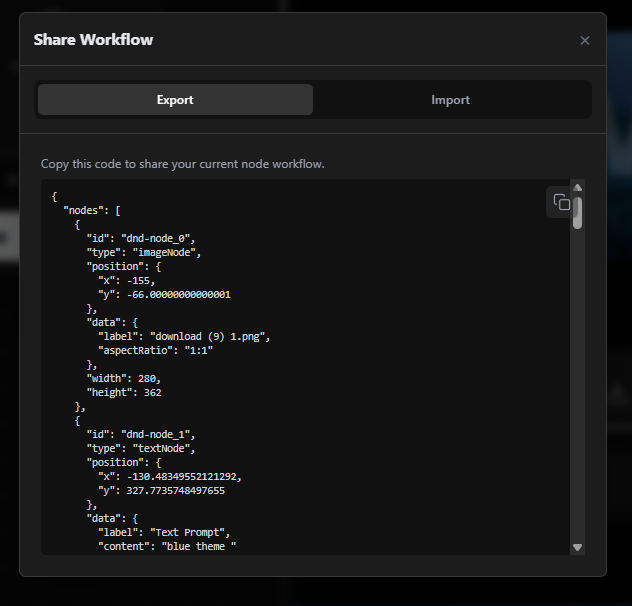Click the "type": "imageNode" line
The height and width of the screenshot is (606, 632).
click(144, 253)
